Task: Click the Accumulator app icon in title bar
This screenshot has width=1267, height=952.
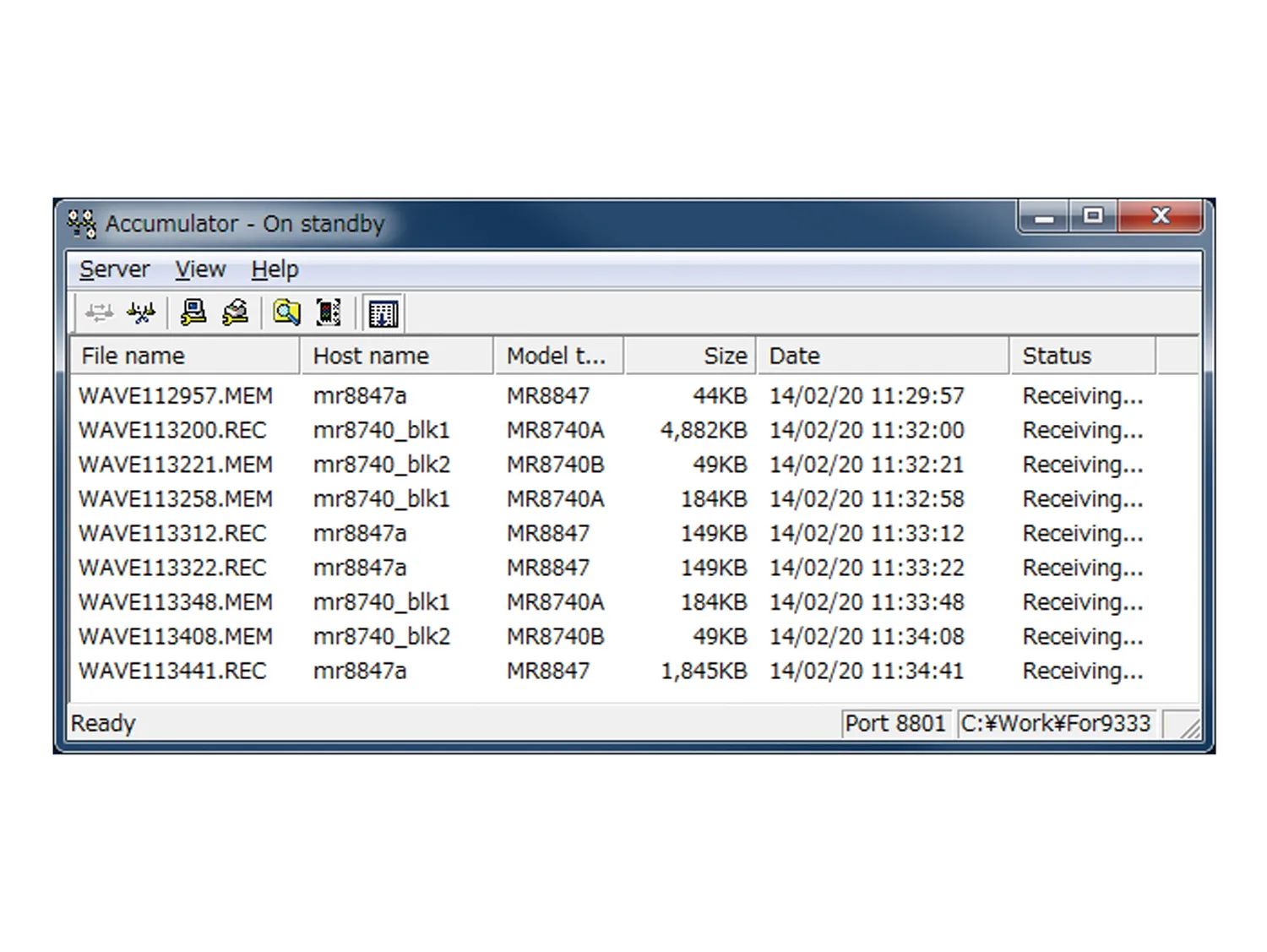Action: (82, 224)
